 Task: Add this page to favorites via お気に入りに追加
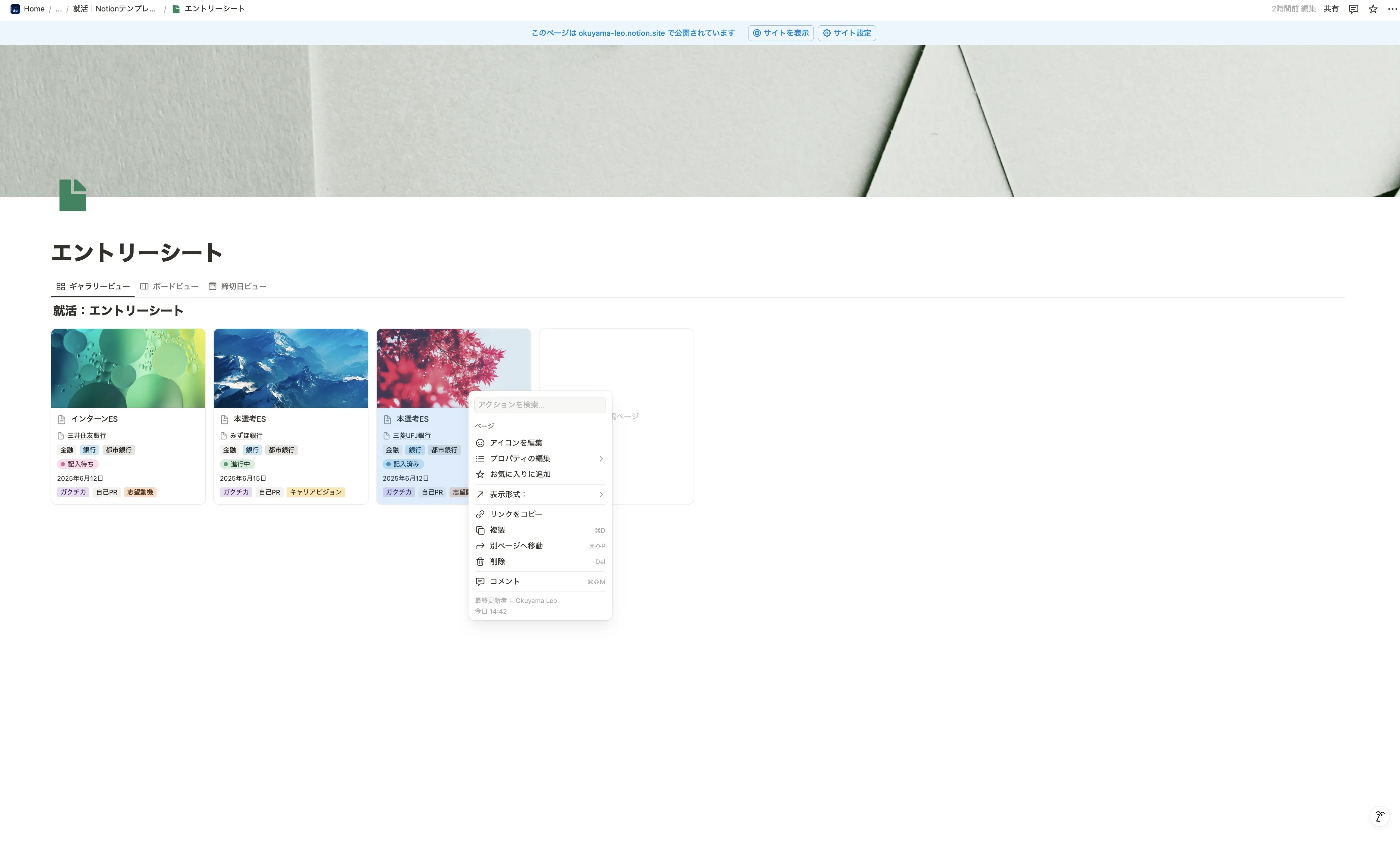coord(520,474)
